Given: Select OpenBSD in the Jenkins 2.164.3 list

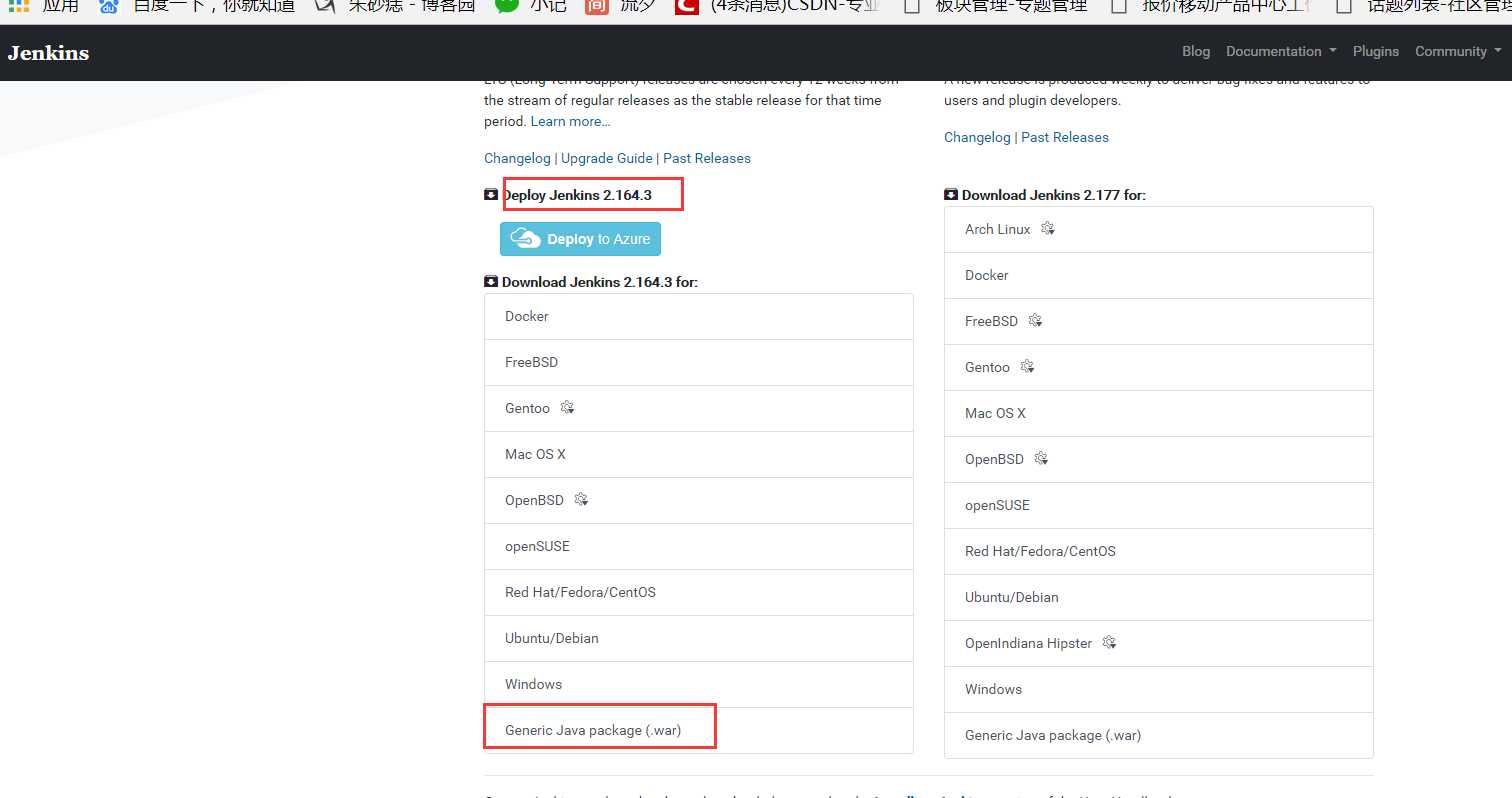Looking at the screenshot, I should tap(699, 500).
